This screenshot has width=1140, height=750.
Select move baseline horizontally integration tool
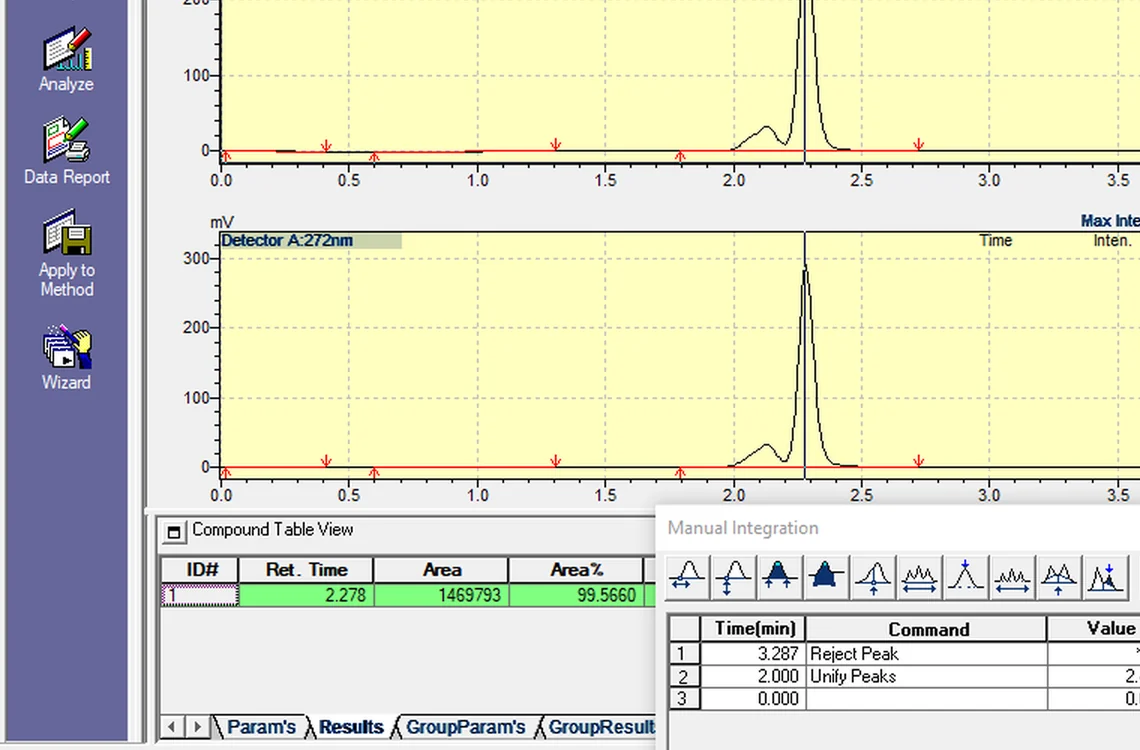[x=687, y=578]
